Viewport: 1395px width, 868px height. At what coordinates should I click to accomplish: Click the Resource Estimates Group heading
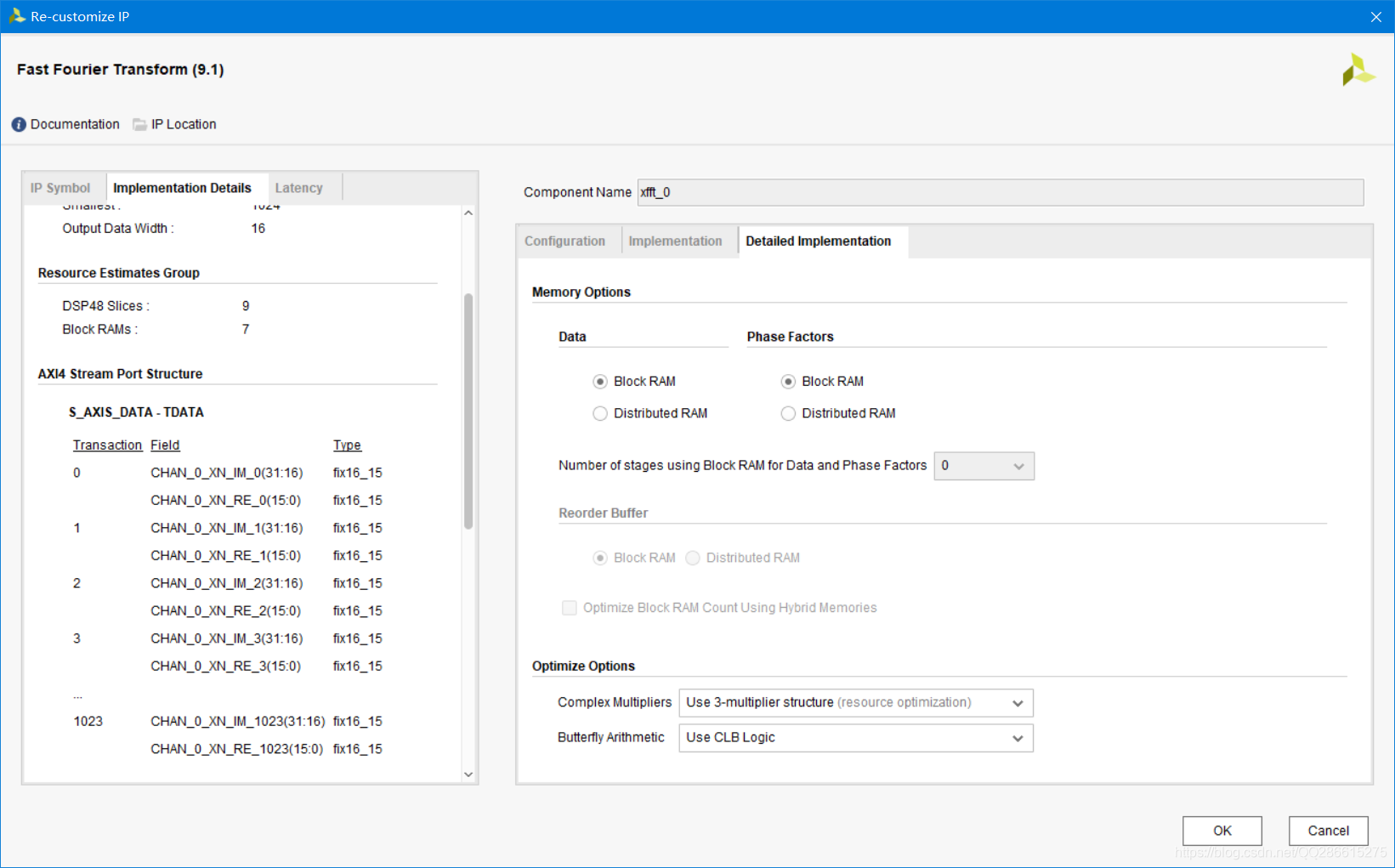tap(119, 273)
